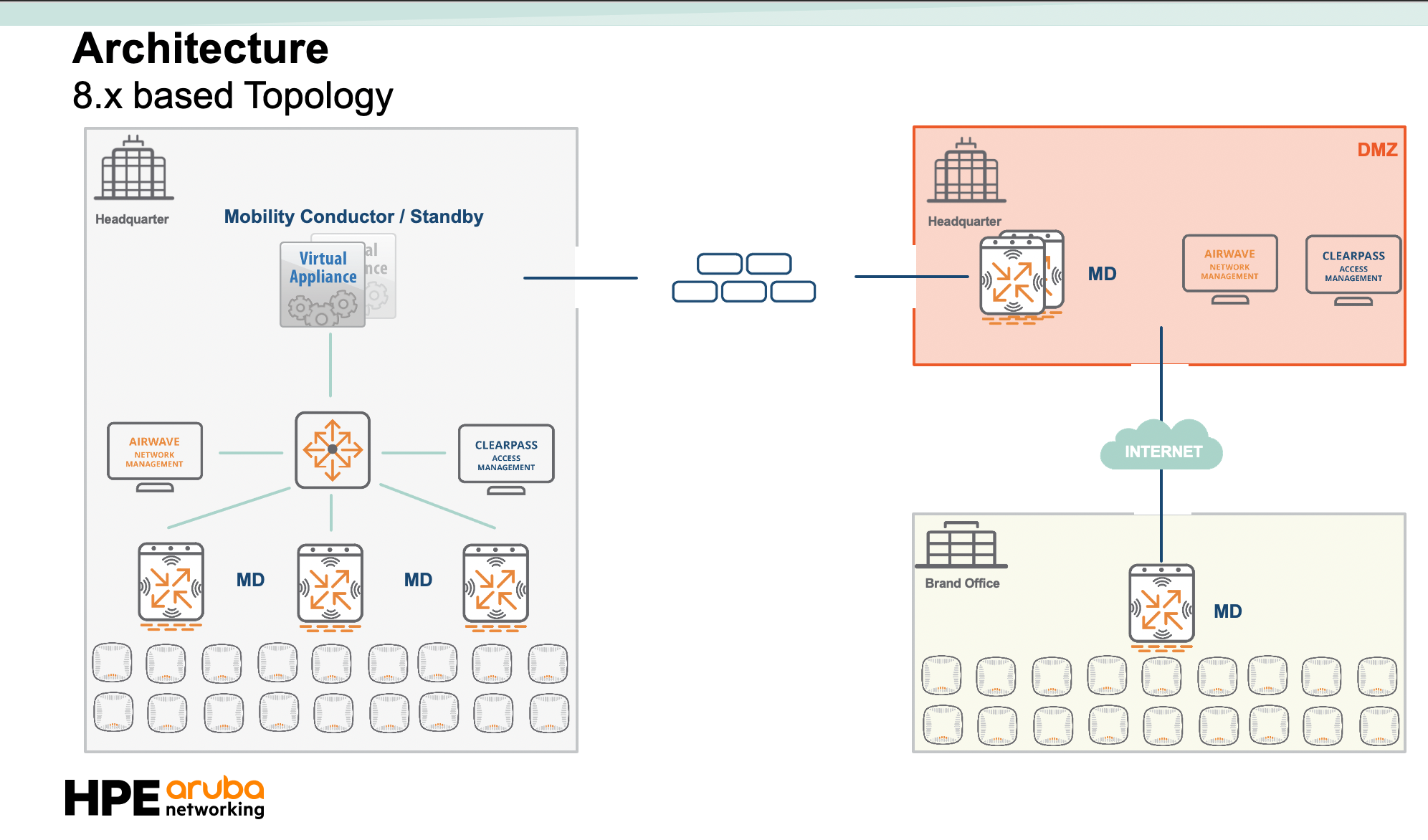Select last access point in Brand Office bottom row
This screenshot has width=1428, height=840.
(x=1379, y=726)
